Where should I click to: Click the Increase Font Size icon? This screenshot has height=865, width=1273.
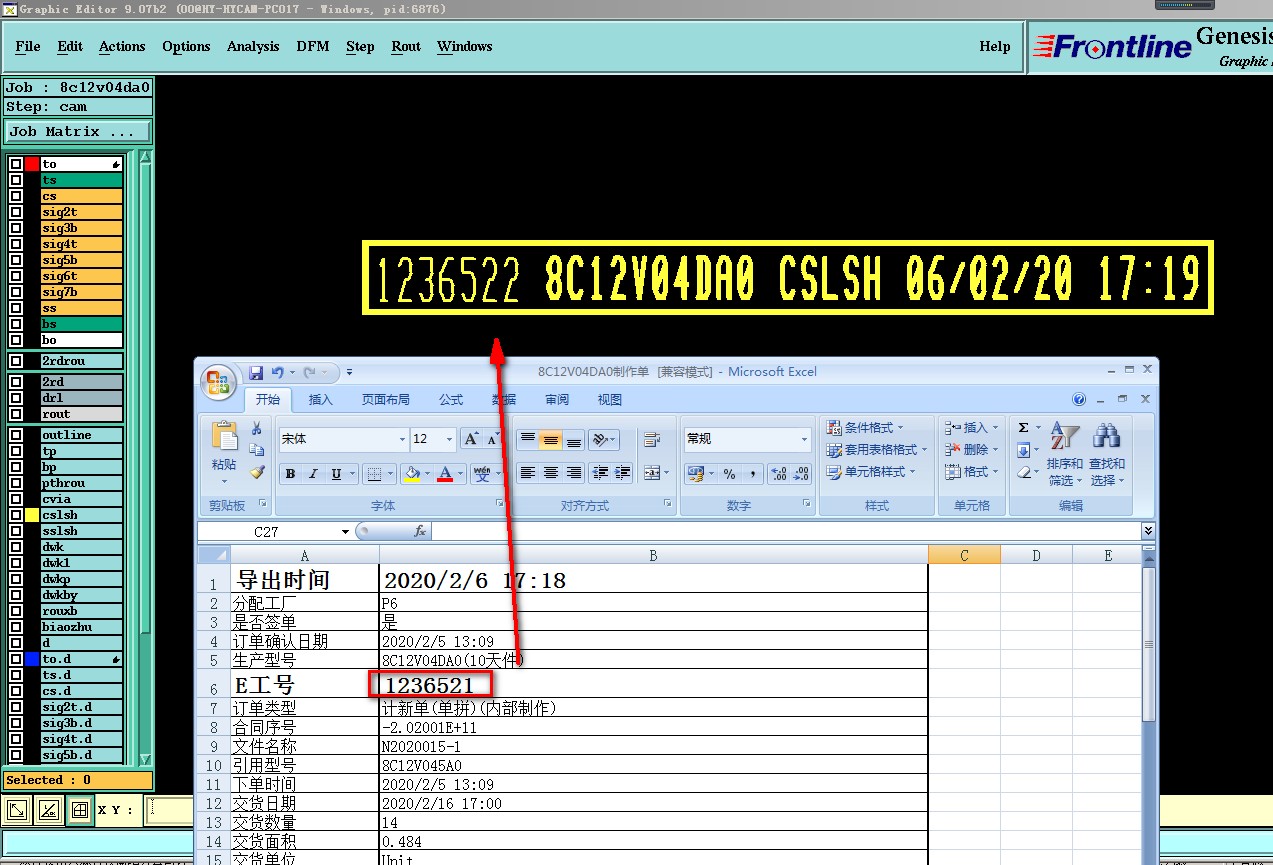[471, 439]
